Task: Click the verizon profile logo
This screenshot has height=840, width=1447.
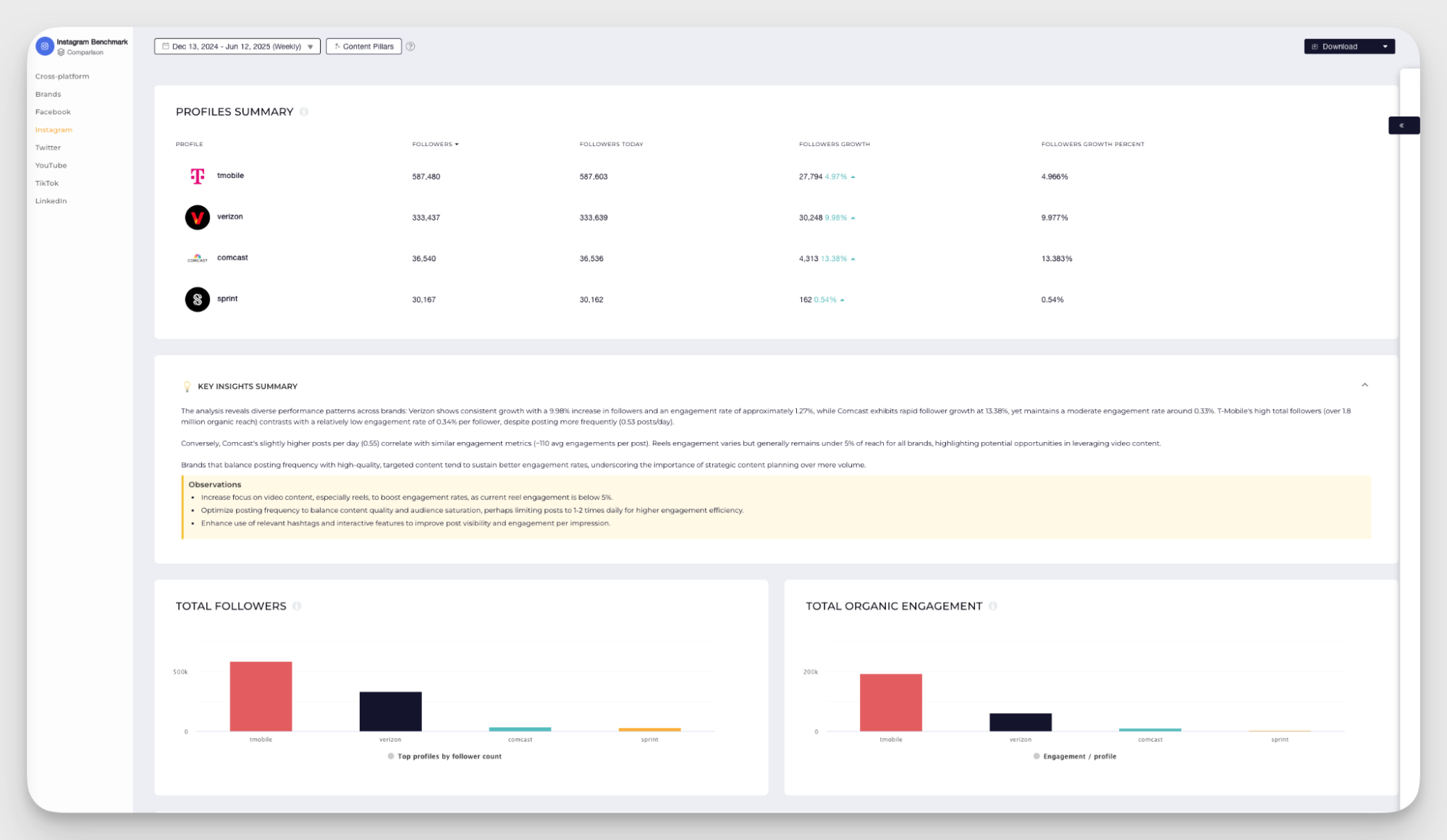Action: [x=197, y=217]
